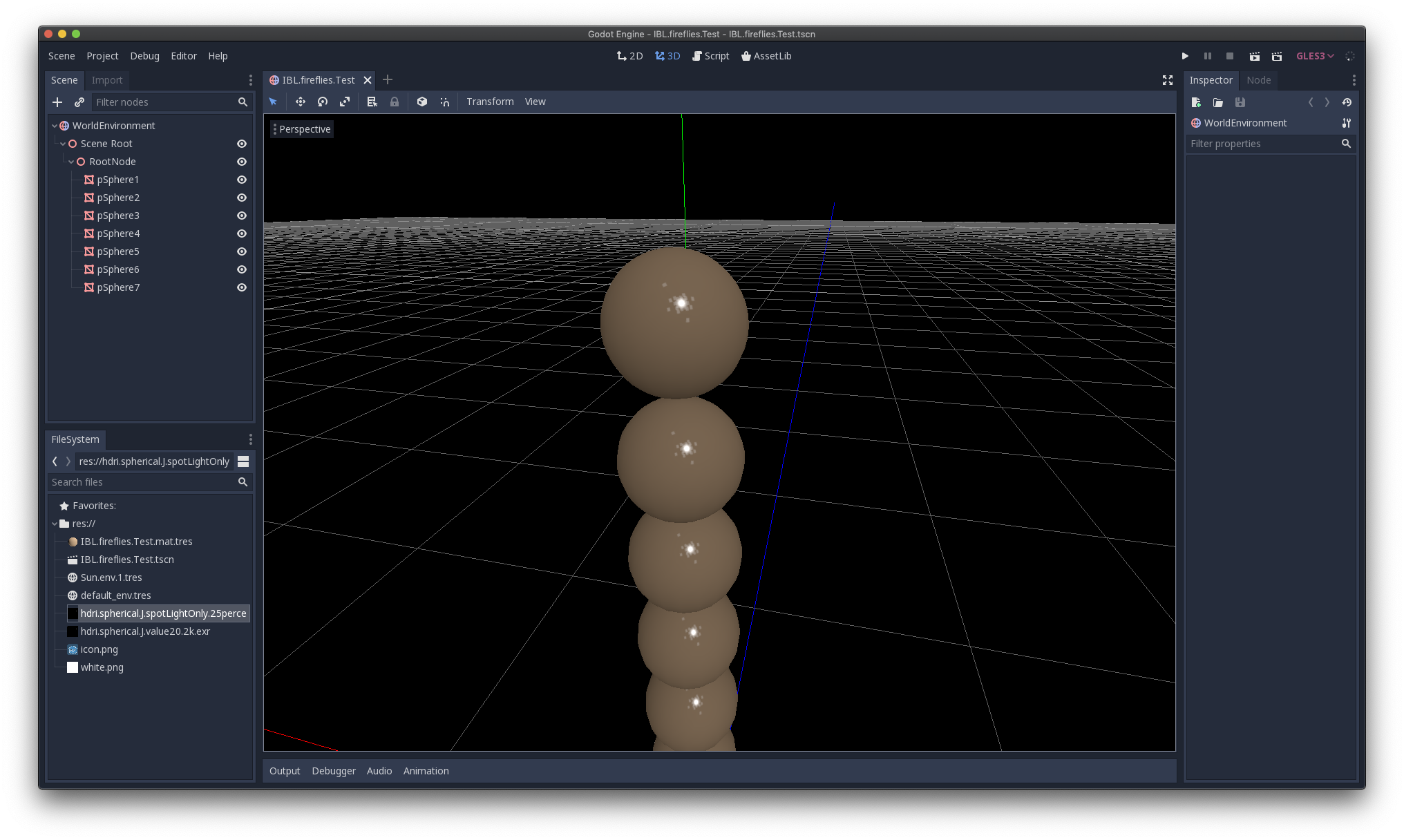
Task: Select the Rotate mode tool
Action: point(322,102)
